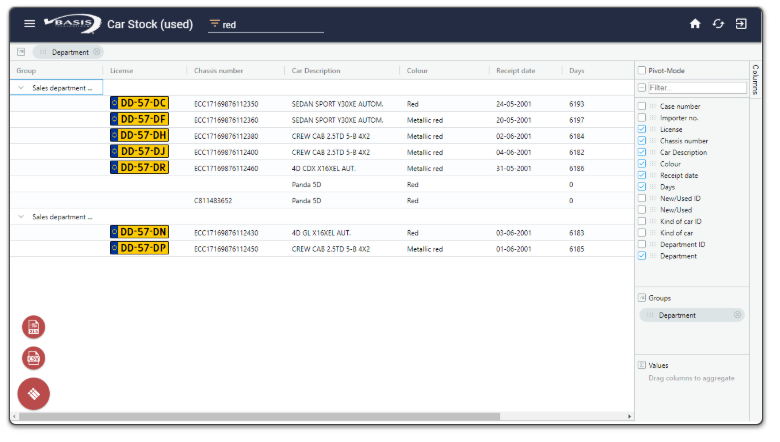
Task: Export the grid to XLS file
Action: (x=34, y=327)
